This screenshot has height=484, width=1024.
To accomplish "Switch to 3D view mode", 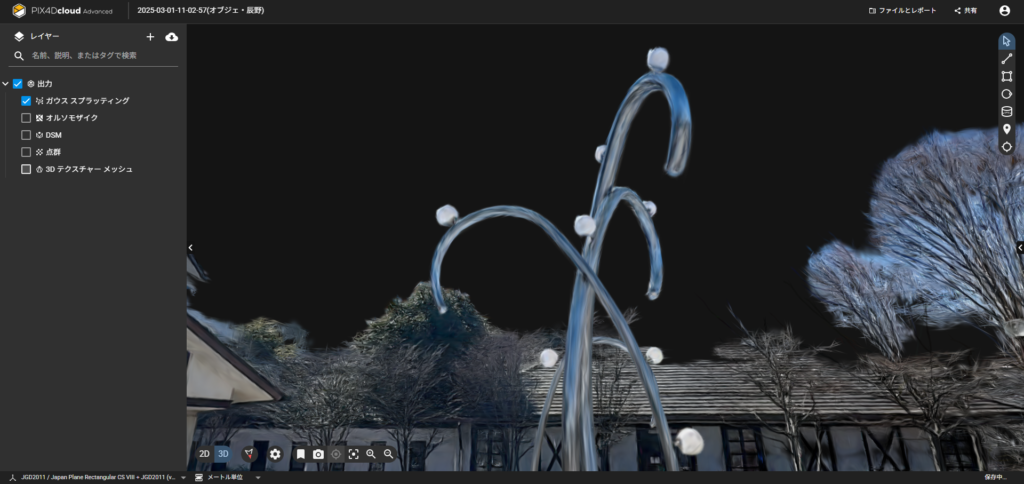I will tap(223, 454).
